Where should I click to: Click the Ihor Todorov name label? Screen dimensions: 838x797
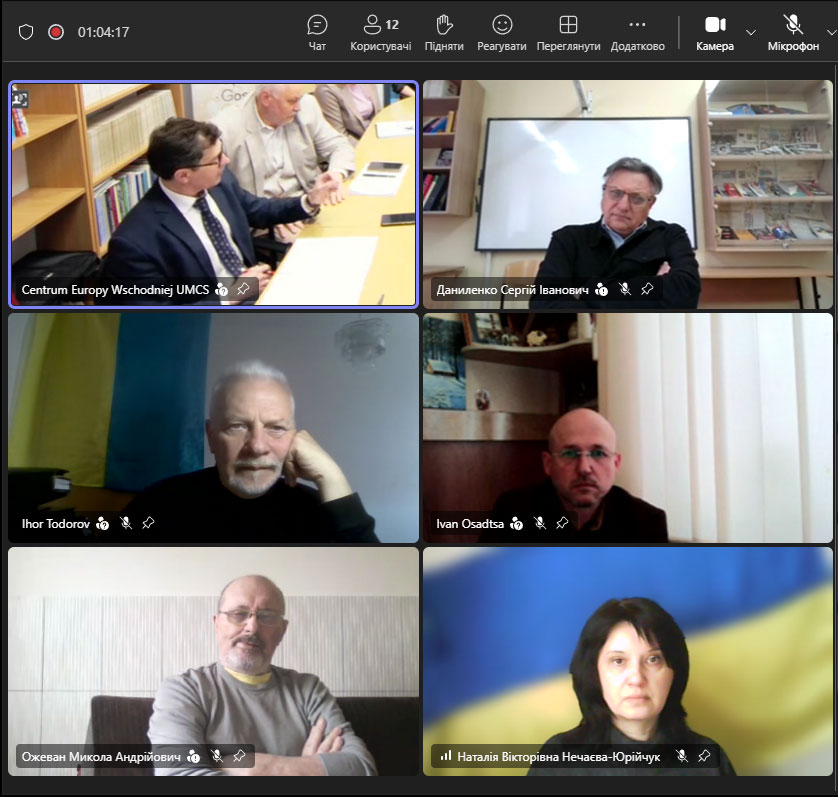56,523
